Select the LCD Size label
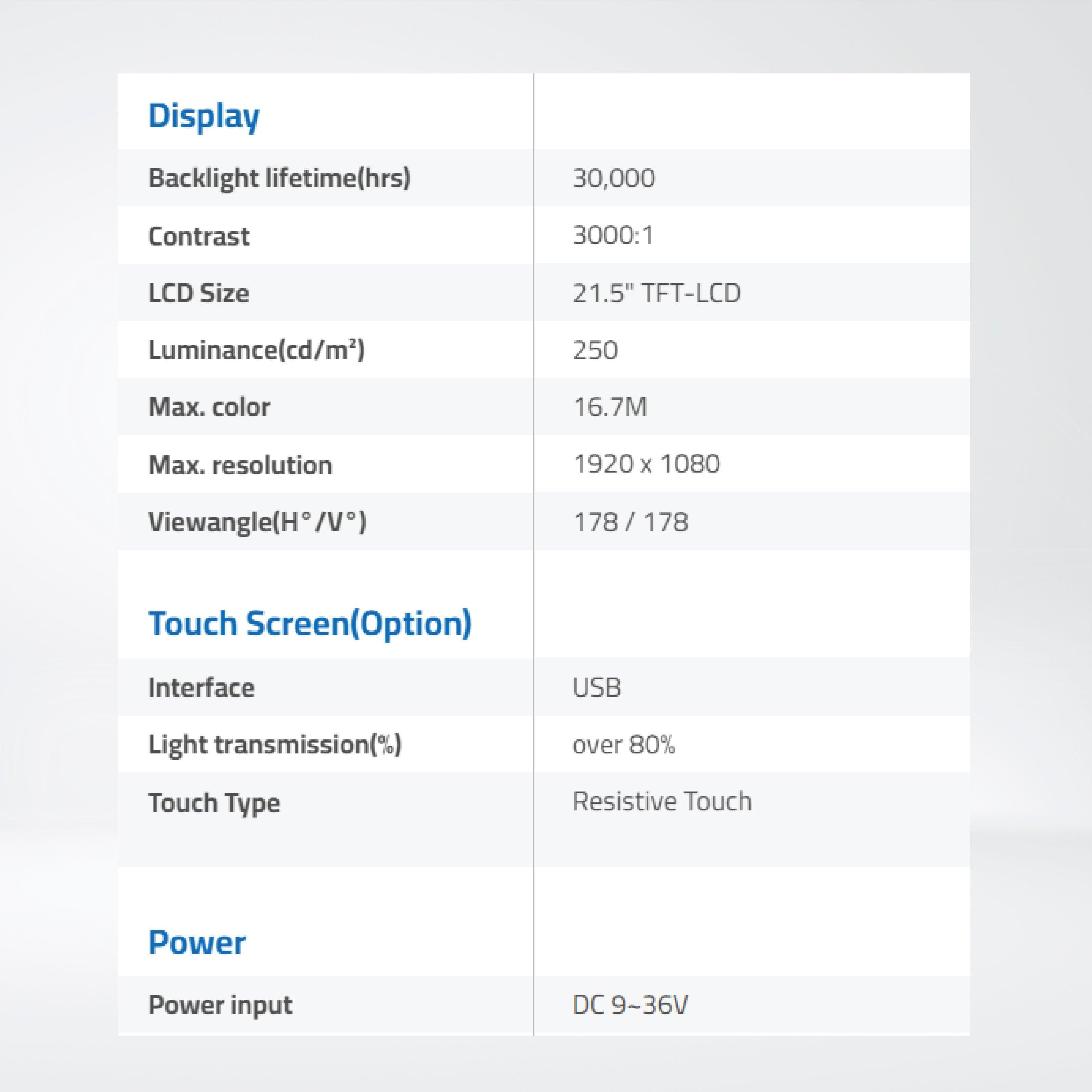 point(199,293)
